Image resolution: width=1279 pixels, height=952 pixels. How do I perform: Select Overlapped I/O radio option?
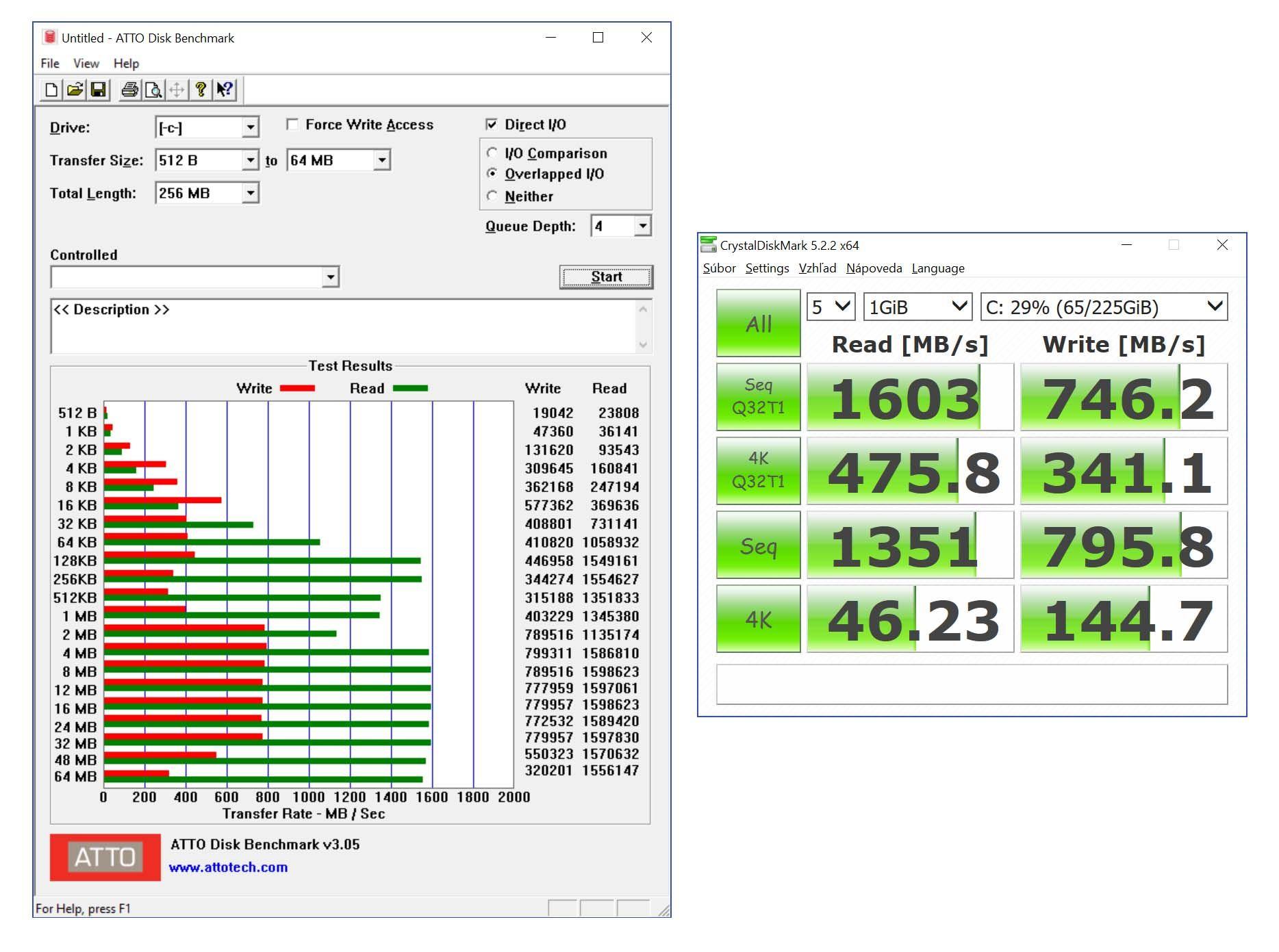(x=492, y=173)
